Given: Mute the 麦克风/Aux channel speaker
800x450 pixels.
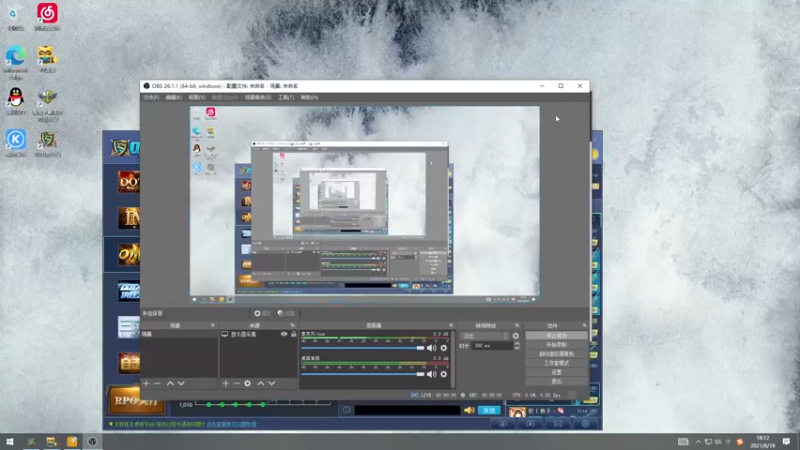Looking at the screenshot, I should (x=432, y=348).
